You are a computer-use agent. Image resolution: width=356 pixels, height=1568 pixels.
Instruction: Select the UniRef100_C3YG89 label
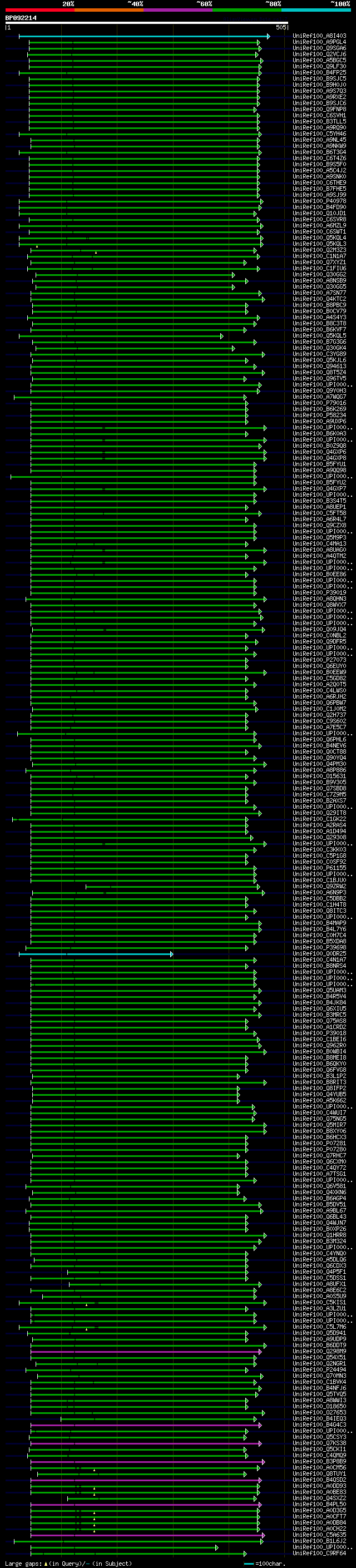click(x=319, y=354)
